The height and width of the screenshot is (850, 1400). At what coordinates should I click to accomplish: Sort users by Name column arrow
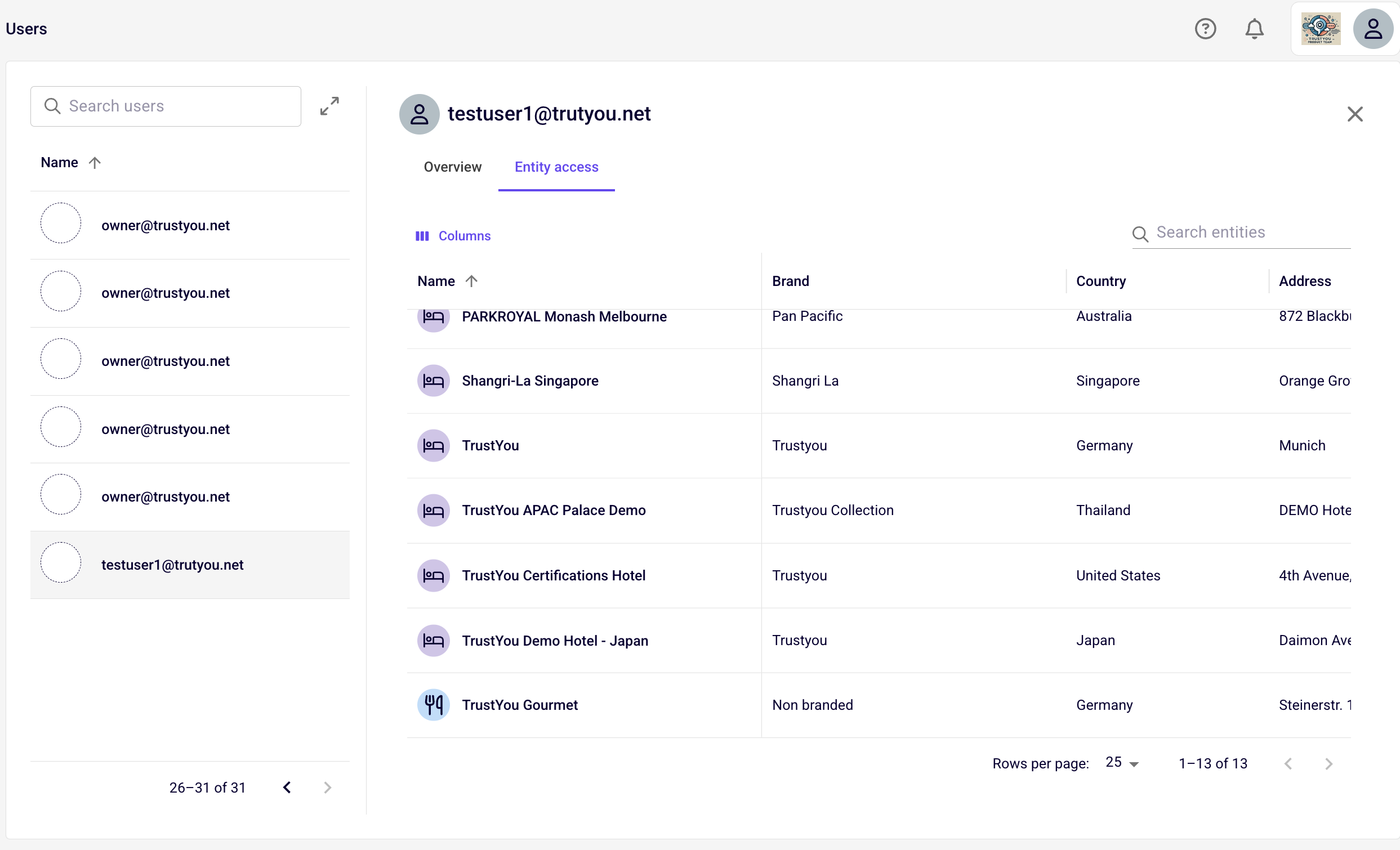click(95, 163)
